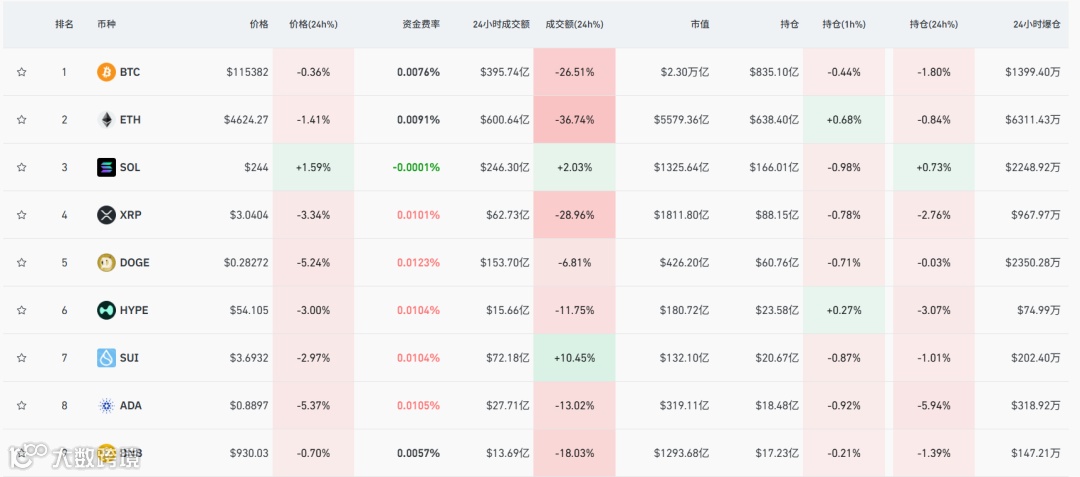Screen dimensions: 1080x477
Task: Toggle the ADA favorite star
Action: [21, 405]
